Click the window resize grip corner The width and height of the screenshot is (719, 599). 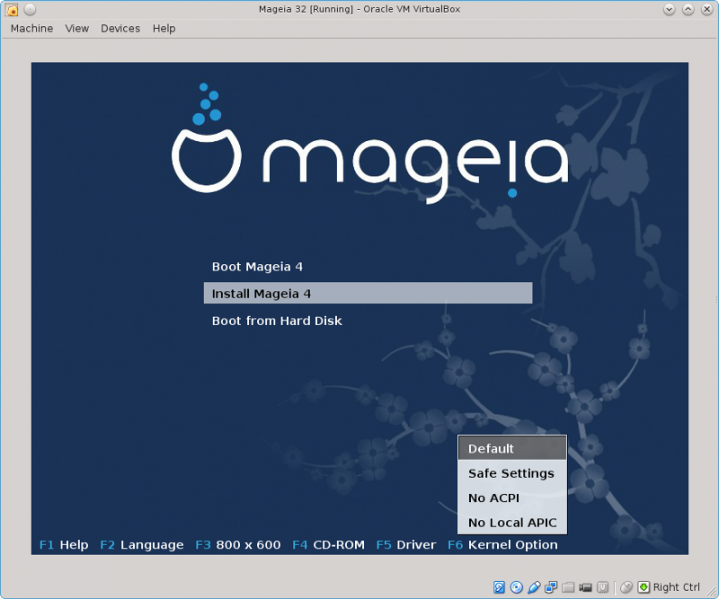click(x=711, y=592)
